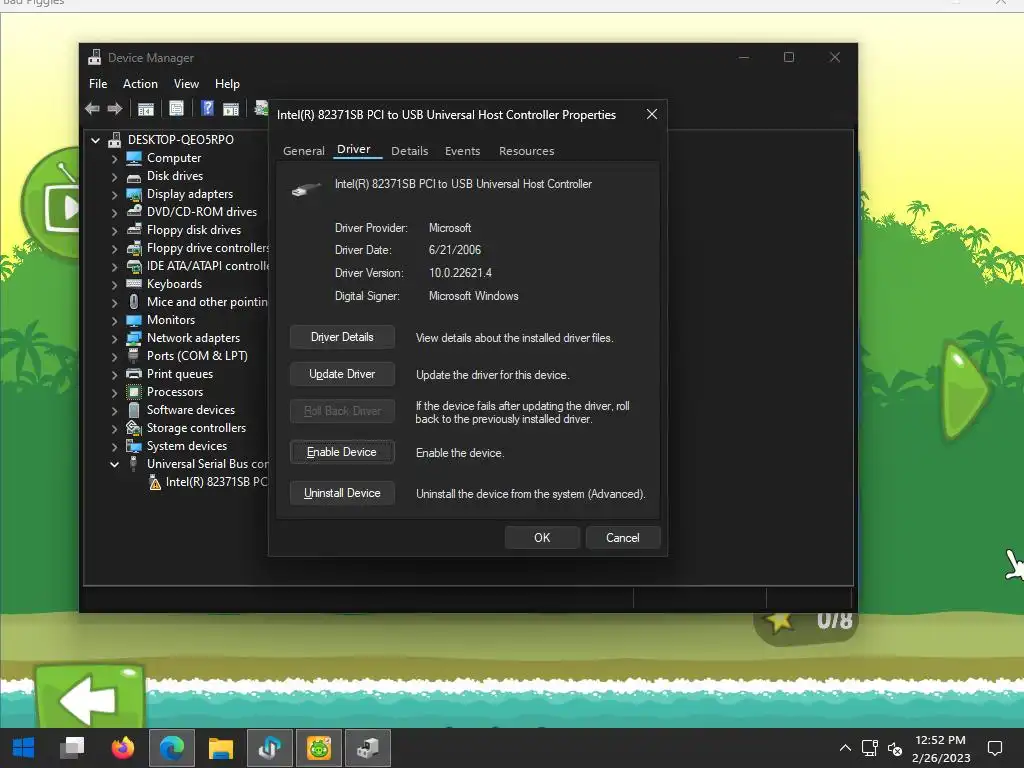Select Intel(R) 82371SB PC tree entry
This screenshot has width=1024, height=768.
click(x=216, y=482)
